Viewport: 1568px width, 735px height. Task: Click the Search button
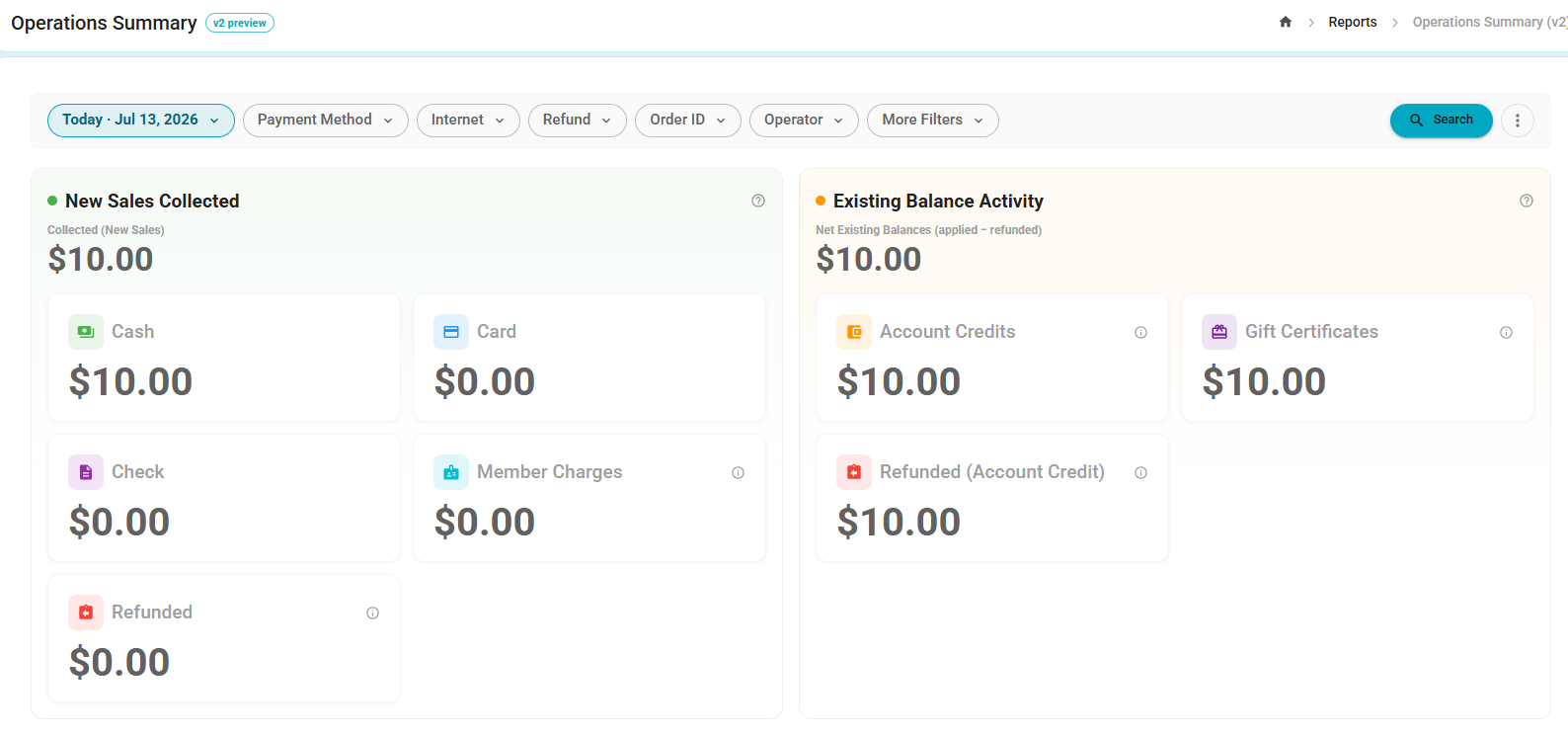(x=1442, y=121)
